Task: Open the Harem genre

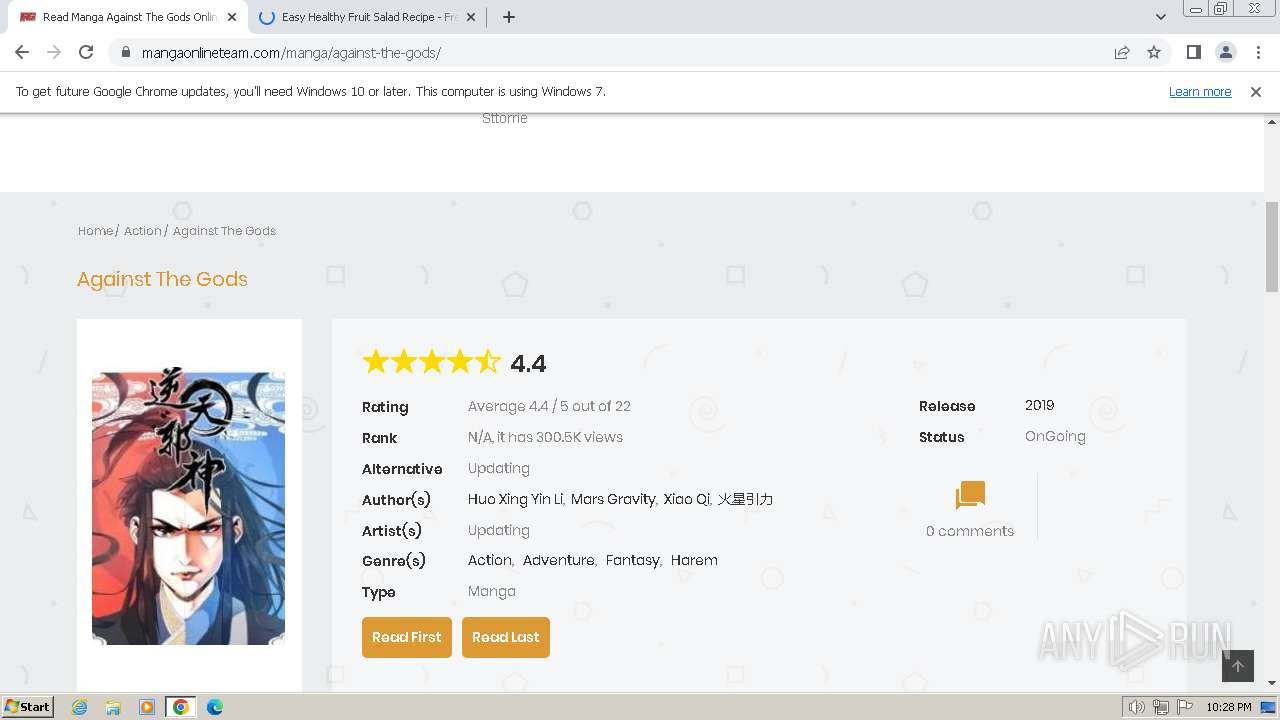Action: coord(694,560)
